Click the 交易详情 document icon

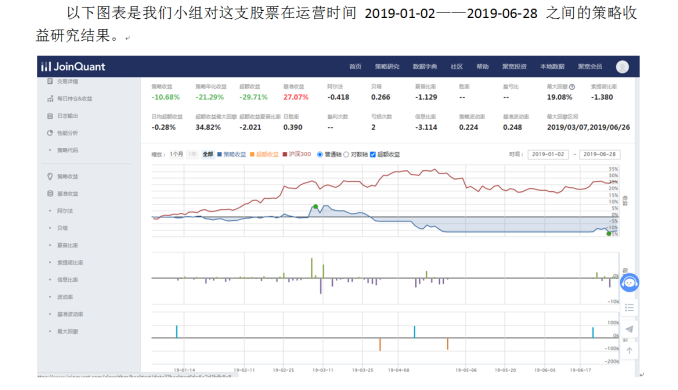point(50,81)
